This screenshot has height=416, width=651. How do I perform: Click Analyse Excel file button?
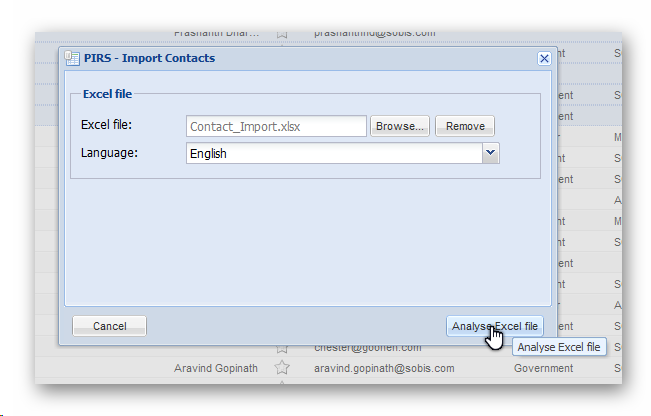pyautogui.click(x=494, y=326)
